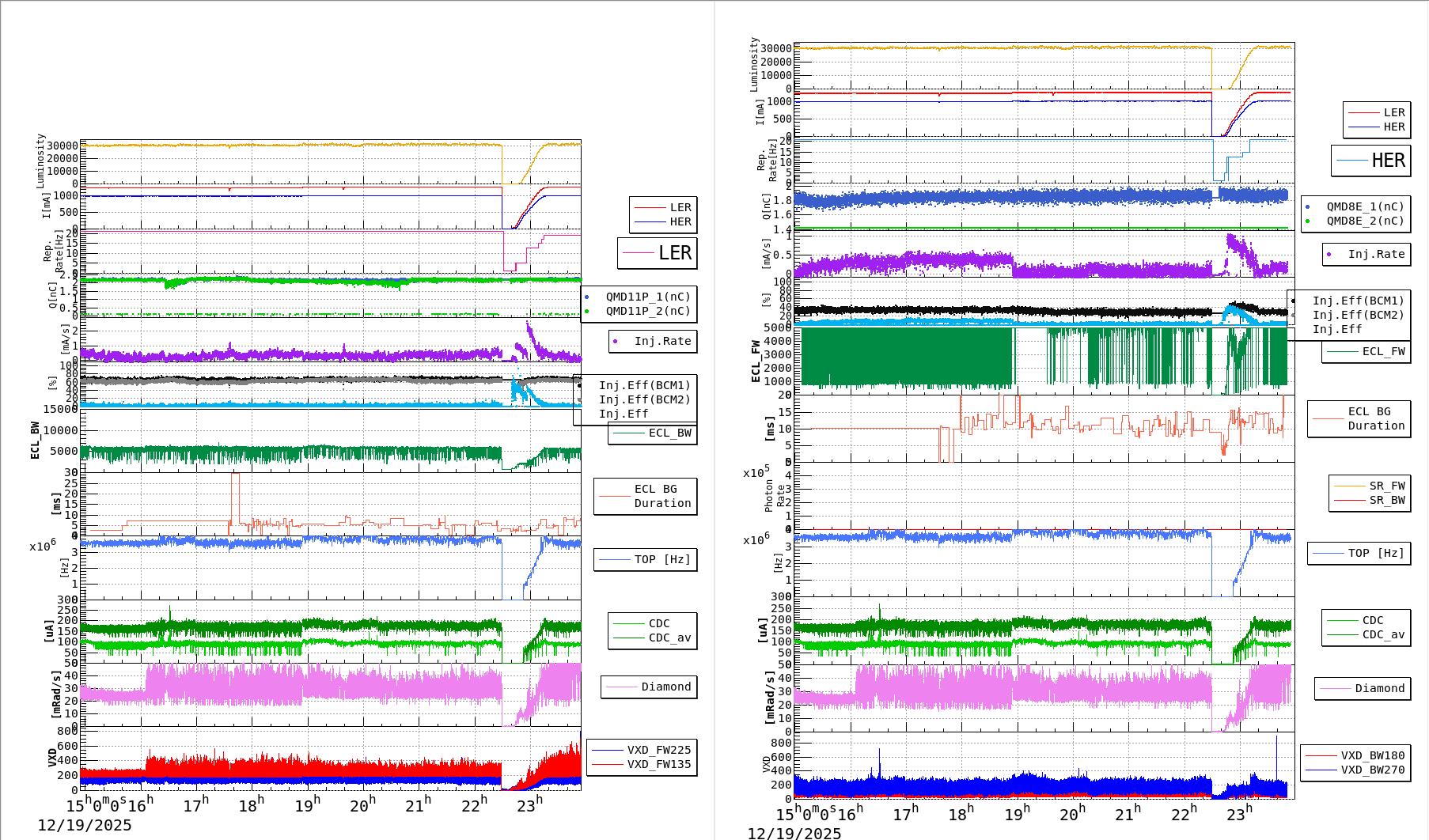Select the LER red line legend marker
The image size is (1429, 840).
coord(650,207)
